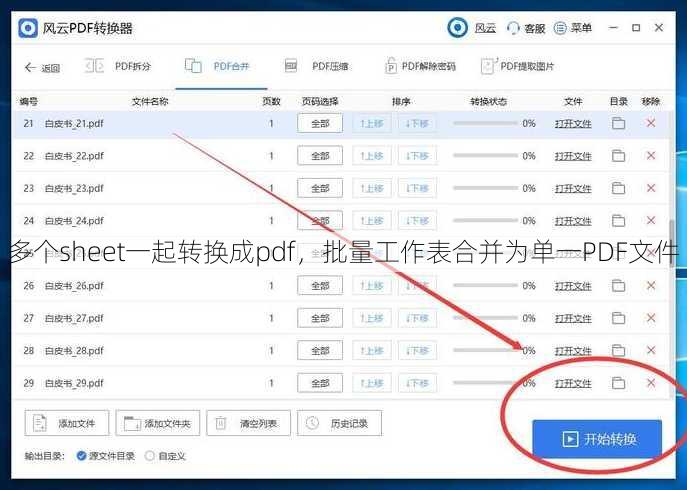Switch to the PDF合并 tab
Image resolution: width=687 pixels, height=490 pixels.
pos(217,67)
